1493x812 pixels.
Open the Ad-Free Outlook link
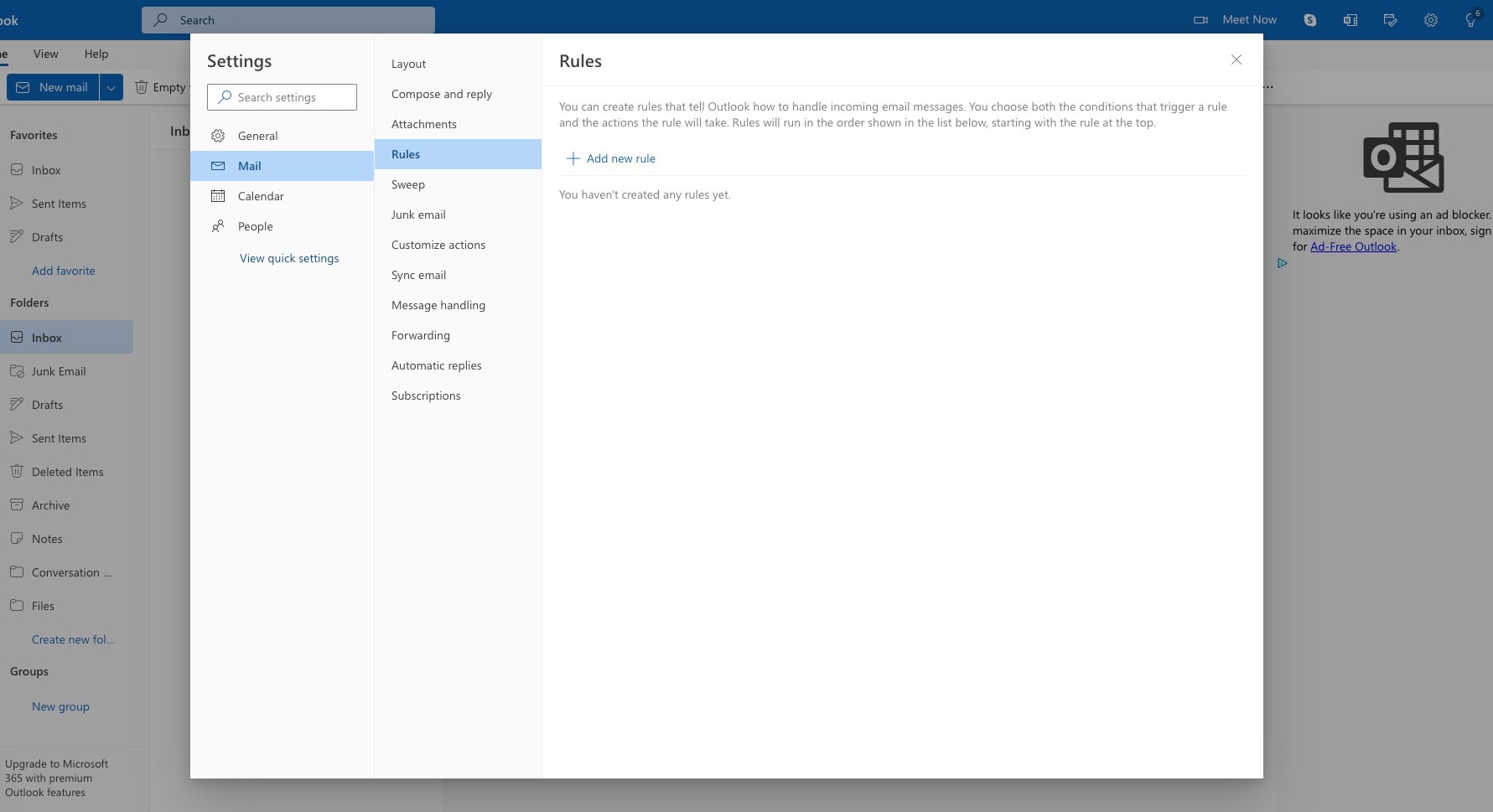click(1353, 246)
